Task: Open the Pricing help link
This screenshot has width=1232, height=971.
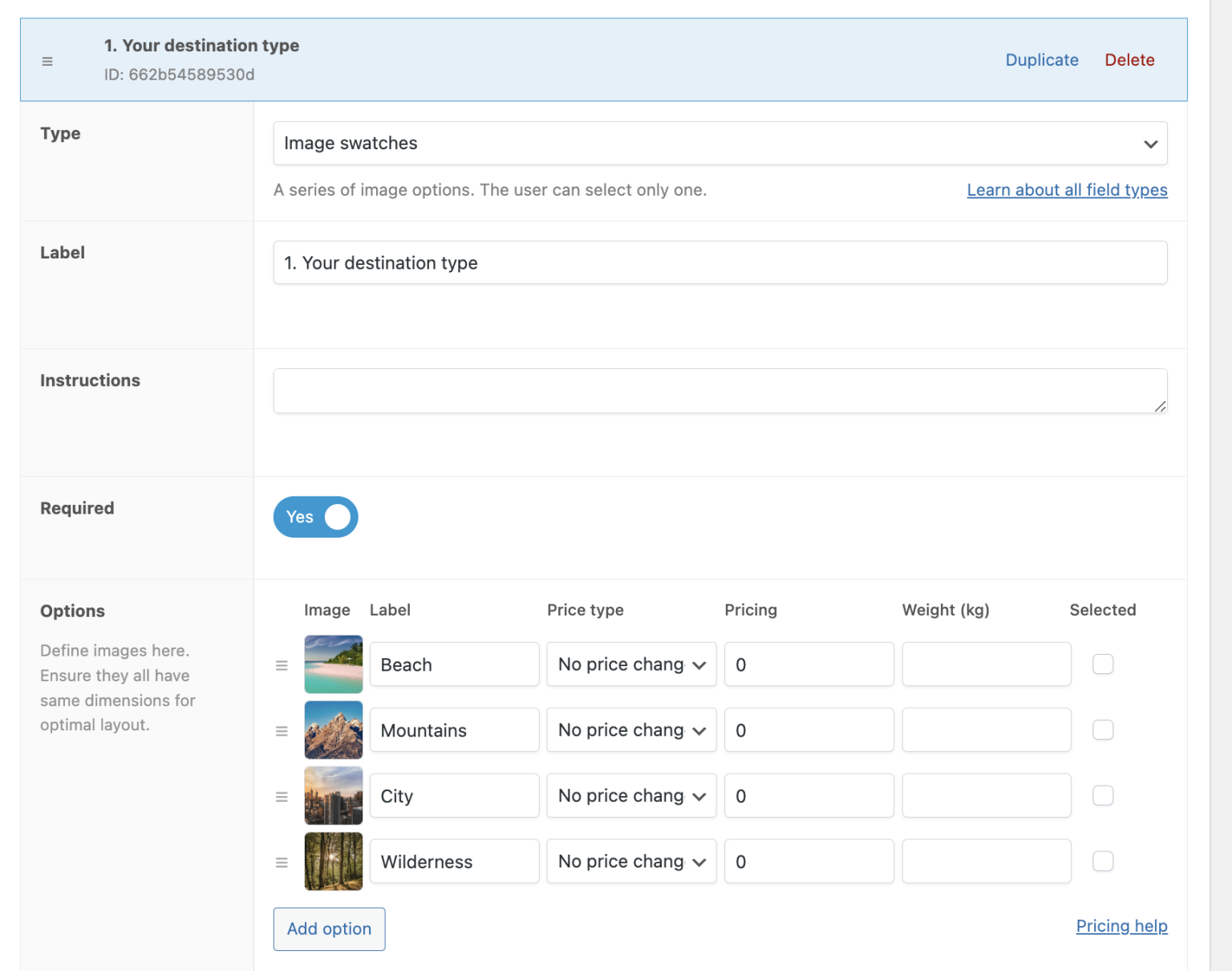Action: [1121, 925]
